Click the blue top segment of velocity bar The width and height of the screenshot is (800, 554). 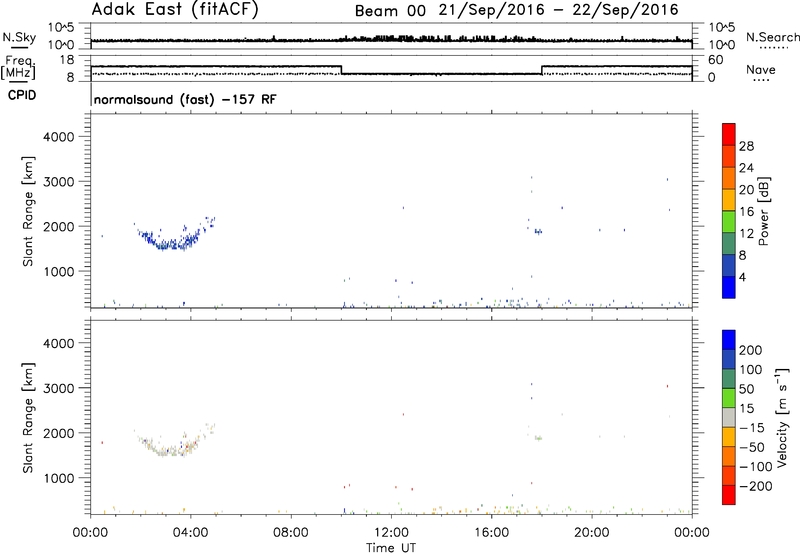tap(729, 340)
